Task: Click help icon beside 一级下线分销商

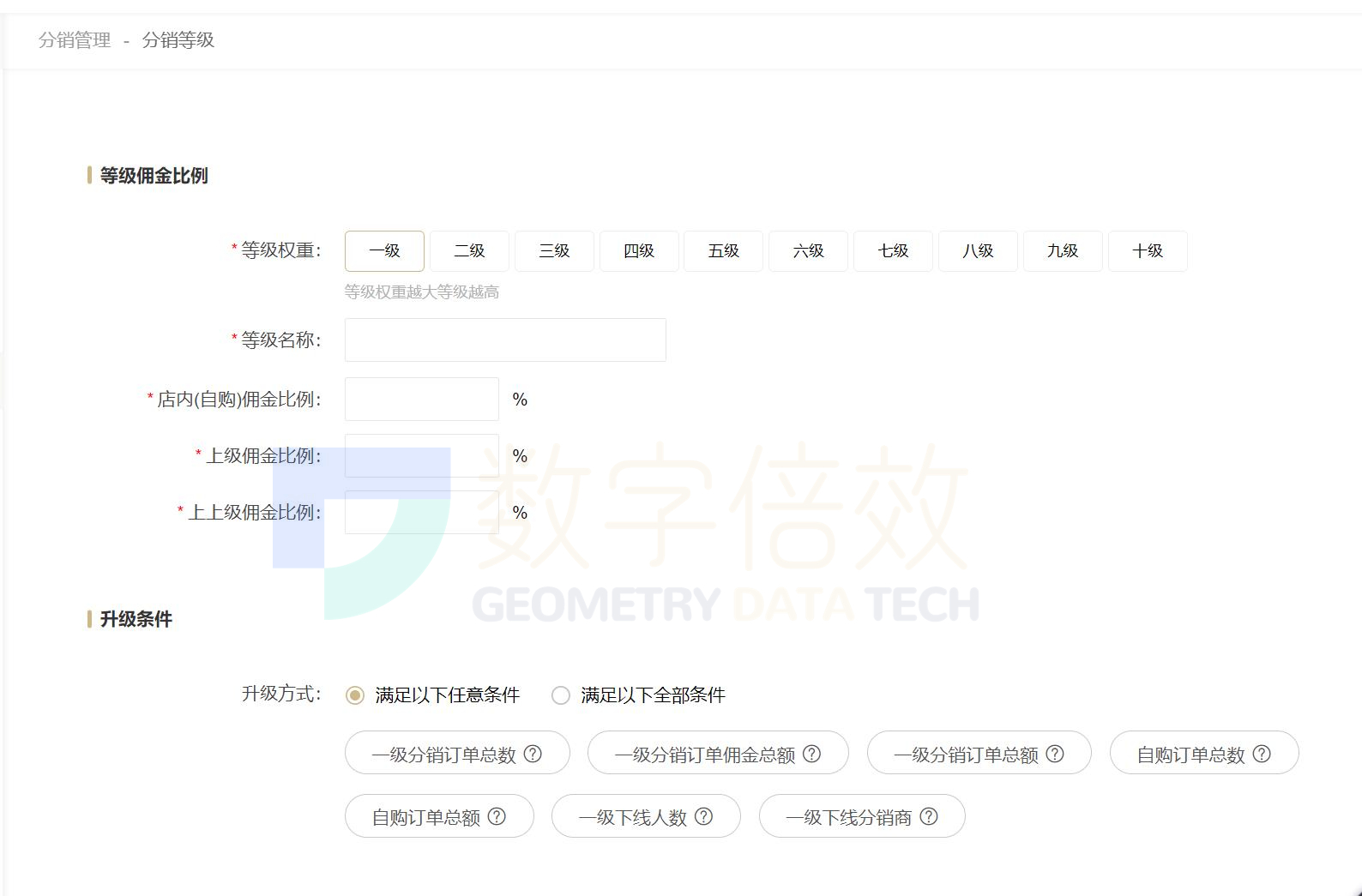Action: click(929, 817)
